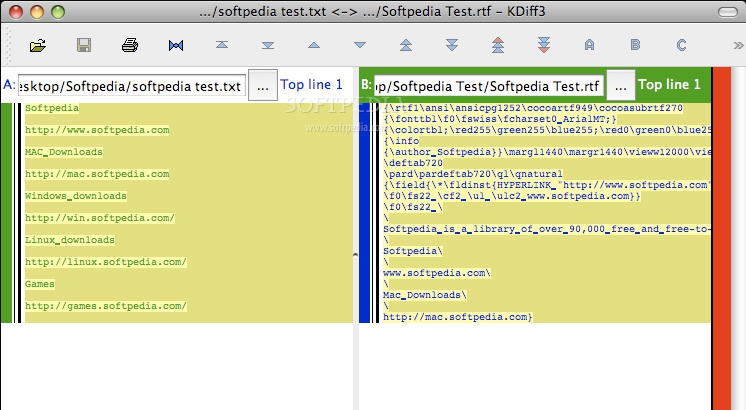The height and width of the screenshot is (410, 746).
Task: Click the 'MAC Downloads' line in pane A
Action: tap(64, 152)
